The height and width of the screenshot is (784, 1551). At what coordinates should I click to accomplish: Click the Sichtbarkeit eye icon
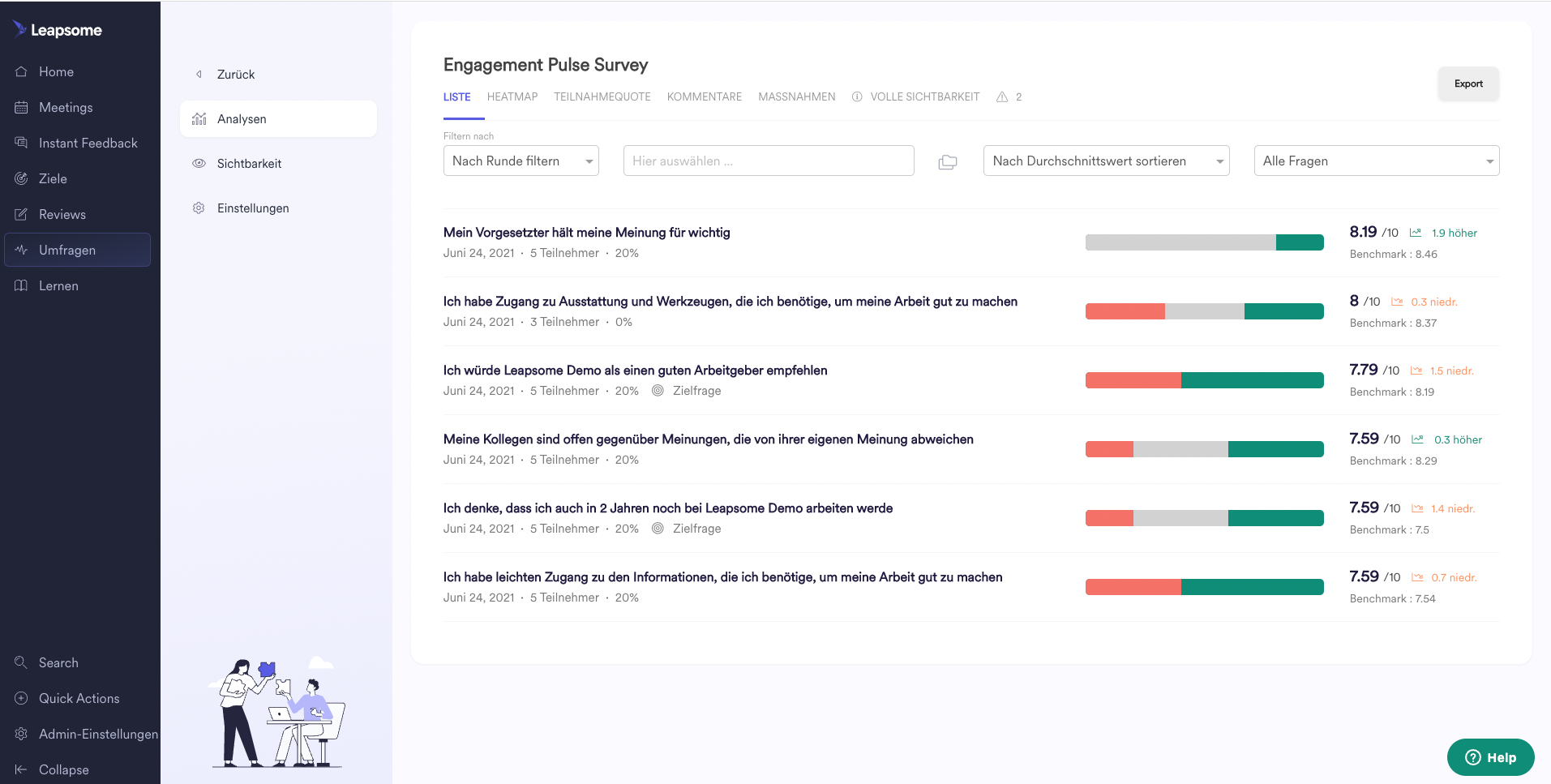click(199, 163)
